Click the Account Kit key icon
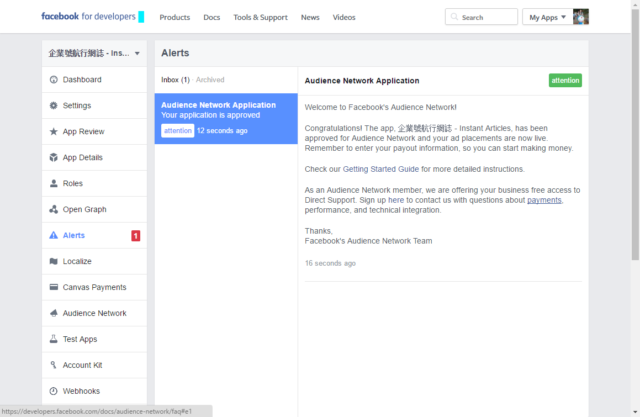640x417 pixels. coord(53,365)
